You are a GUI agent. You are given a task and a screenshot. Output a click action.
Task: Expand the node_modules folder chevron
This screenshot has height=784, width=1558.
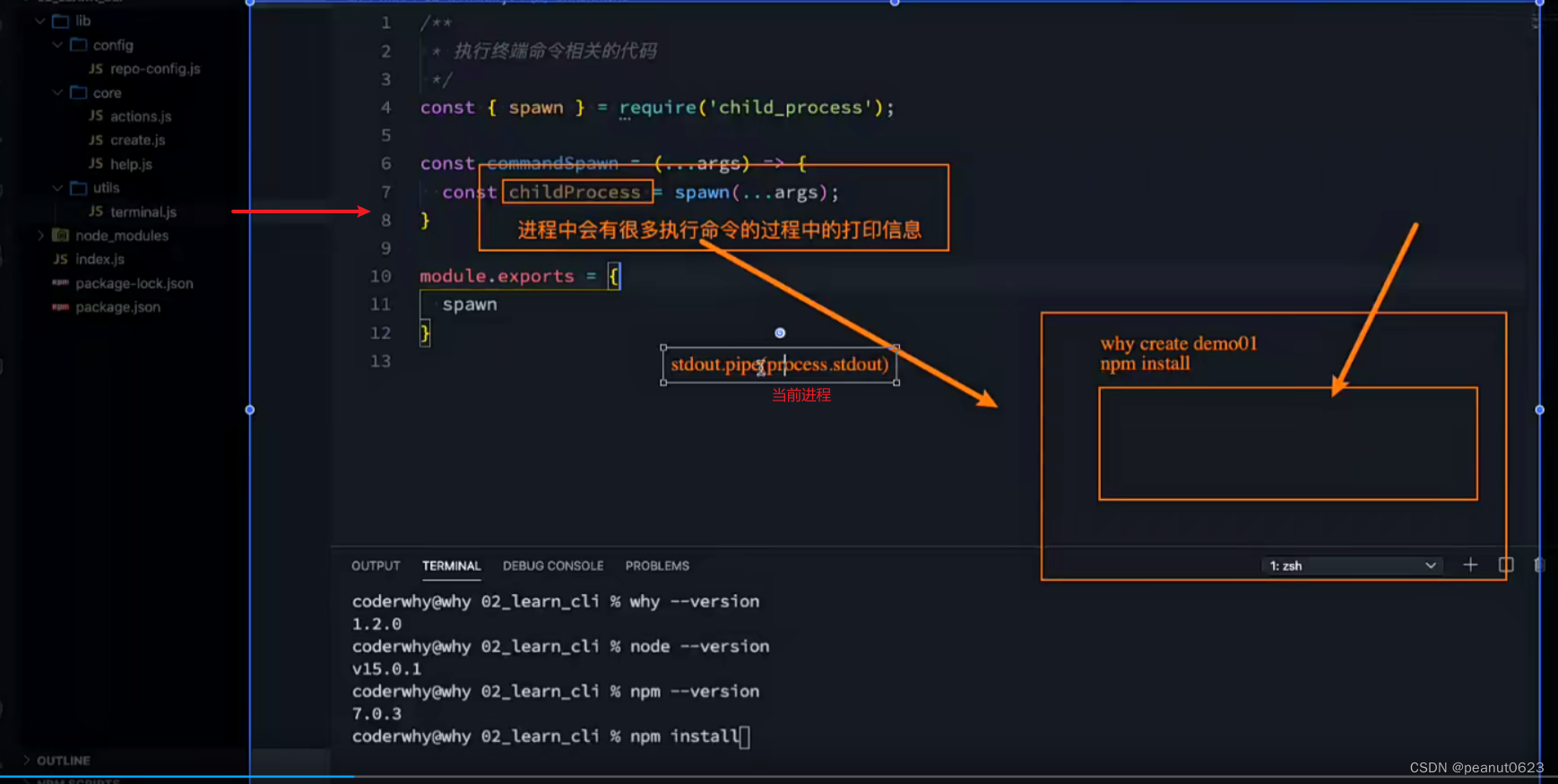(x=40, y=235)
